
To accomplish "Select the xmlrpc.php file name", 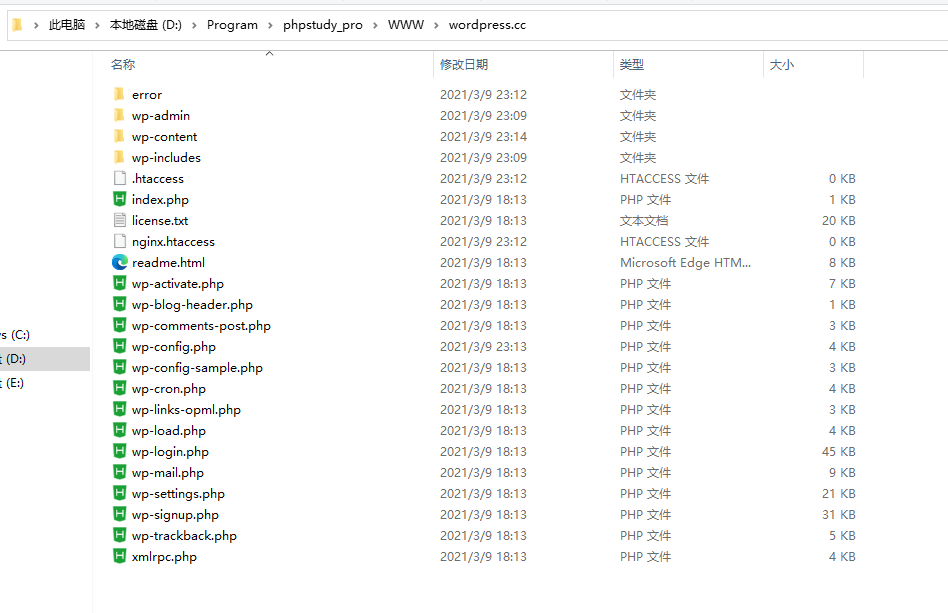I will point(164,557).
